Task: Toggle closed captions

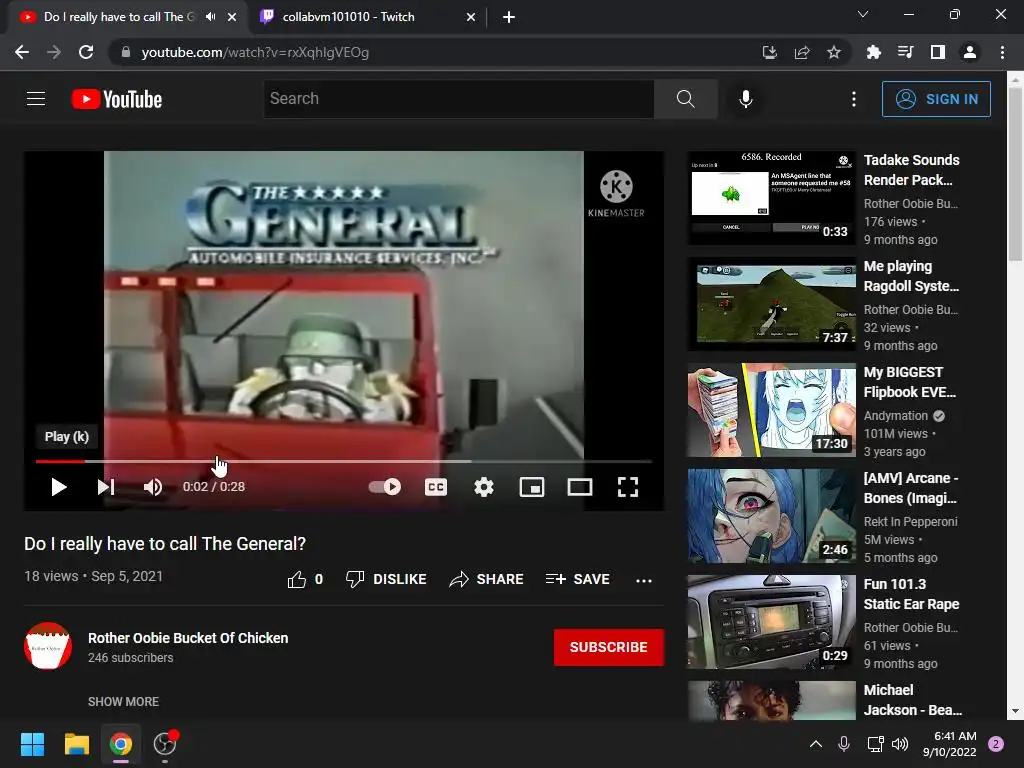Action: (x=436, y=487)
